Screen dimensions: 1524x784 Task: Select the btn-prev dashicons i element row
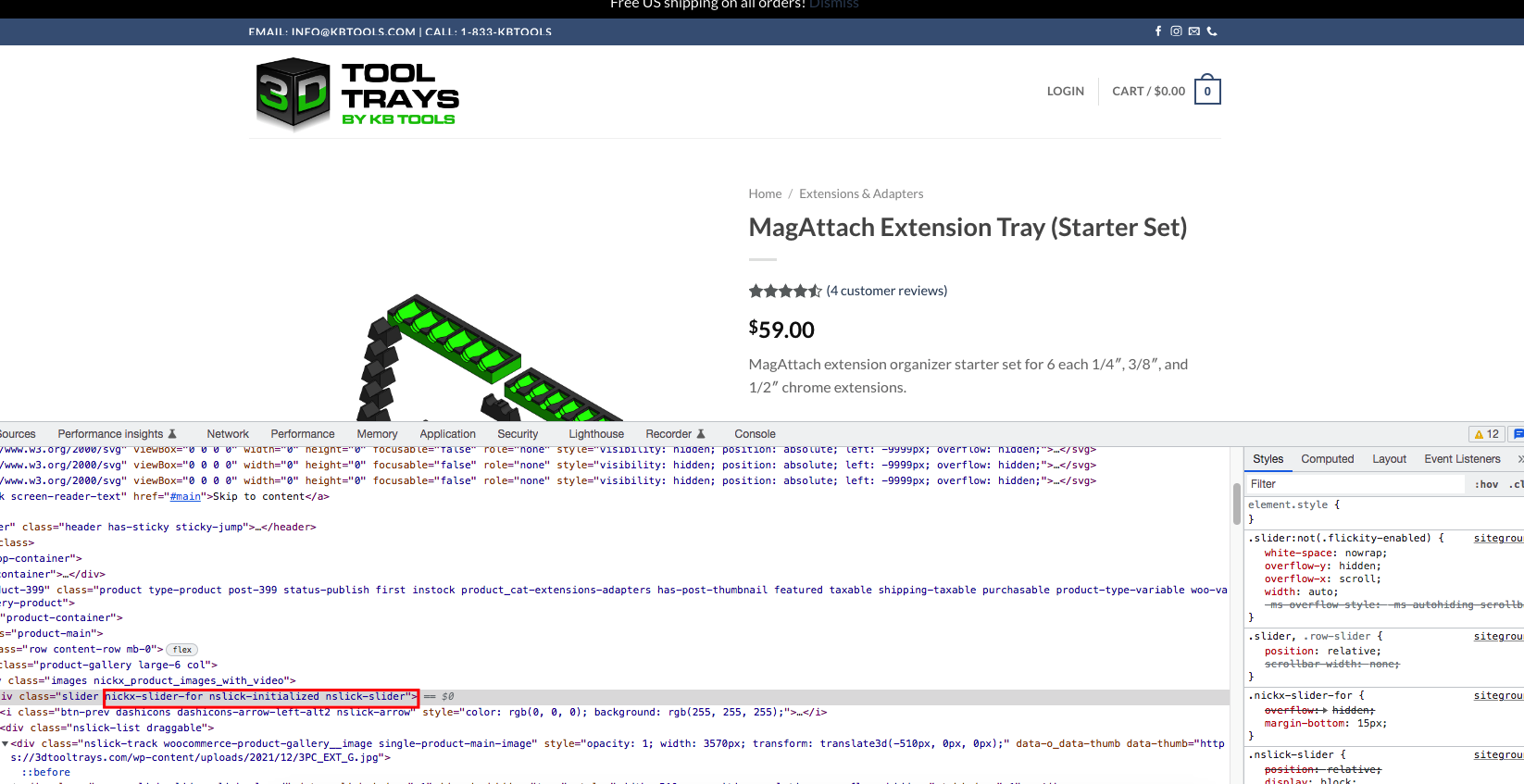click(x=615, y=713)
